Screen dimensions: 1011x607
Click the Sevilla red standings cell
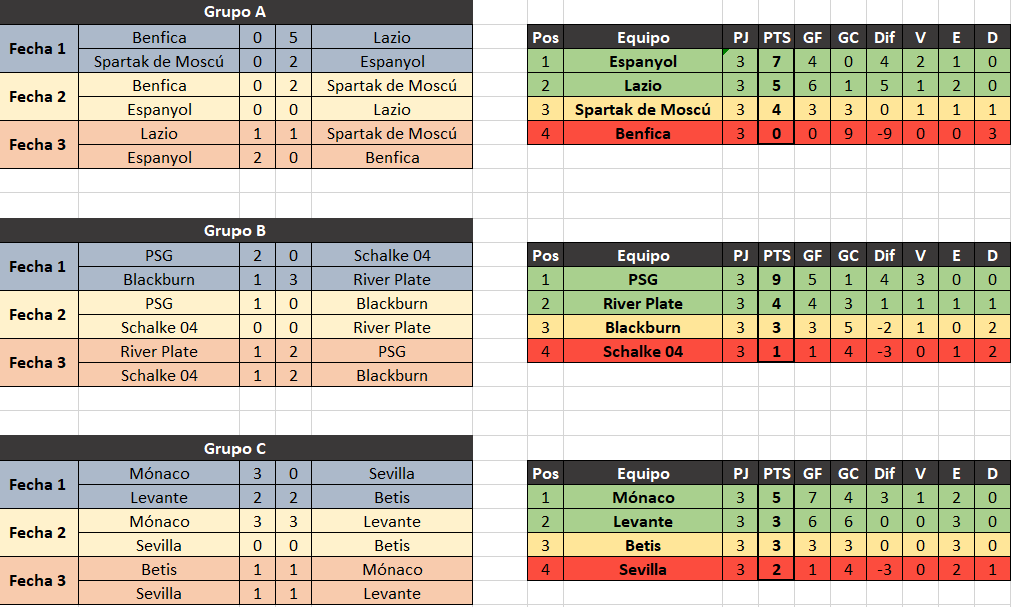click(643, 570)
